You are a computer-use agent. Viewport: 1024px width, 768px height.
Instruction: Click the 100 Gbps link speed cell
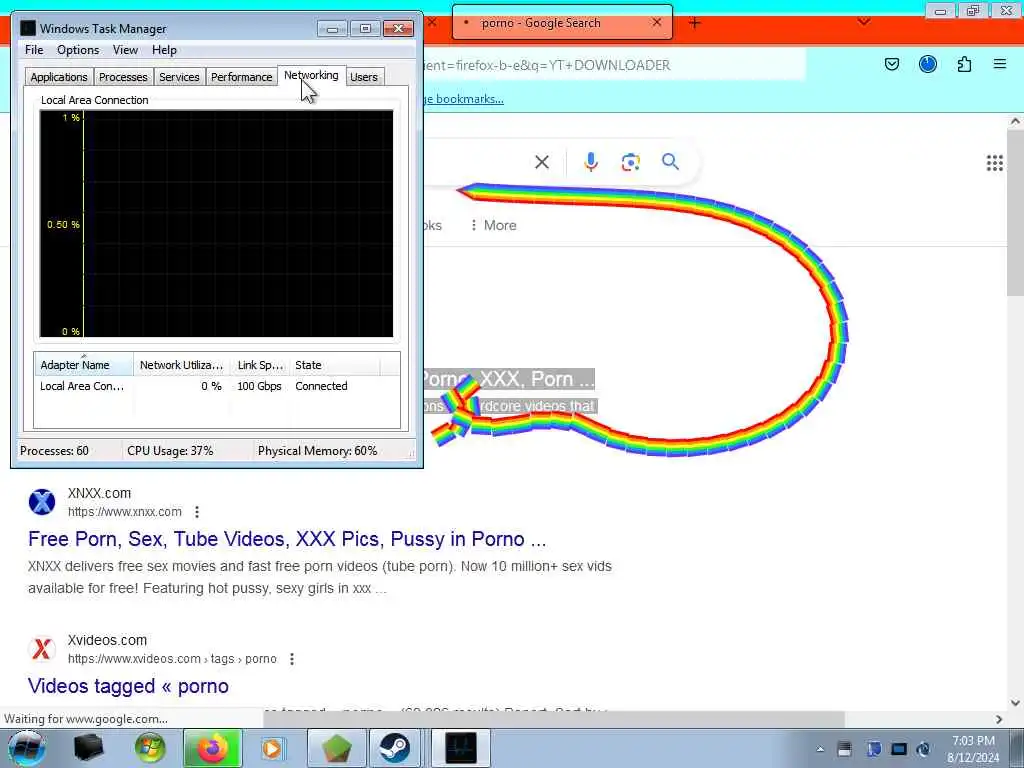(259, 386)
